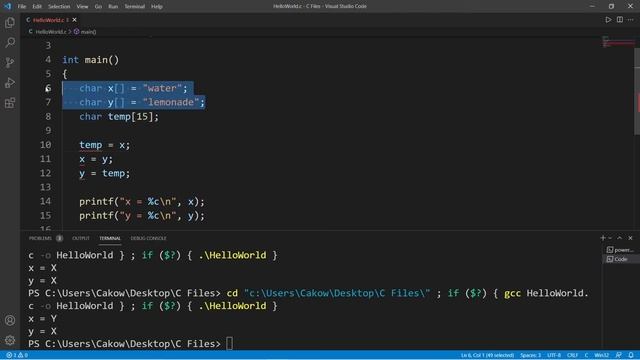Click main() in the breadcrumb
Viewport: 640px width, 360px height.
tap(88, 31)
